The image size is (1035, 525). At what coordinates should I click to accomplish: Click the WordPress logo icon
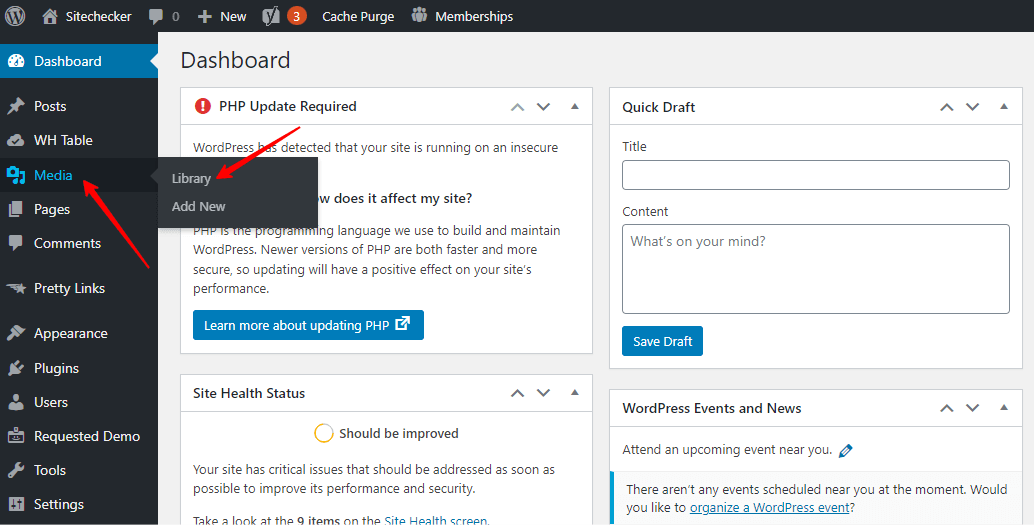15,16
